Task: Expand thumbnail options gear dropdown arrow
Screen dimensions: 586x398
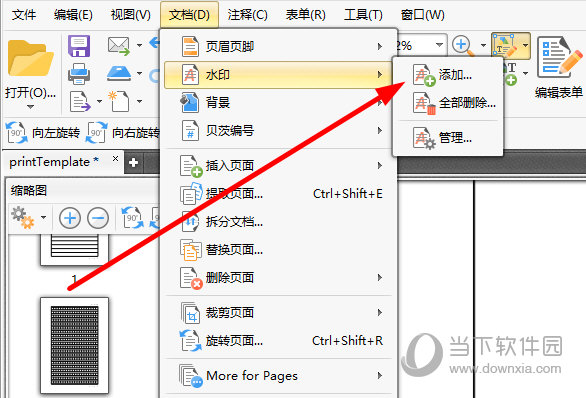Action: (x=43, y=217)
